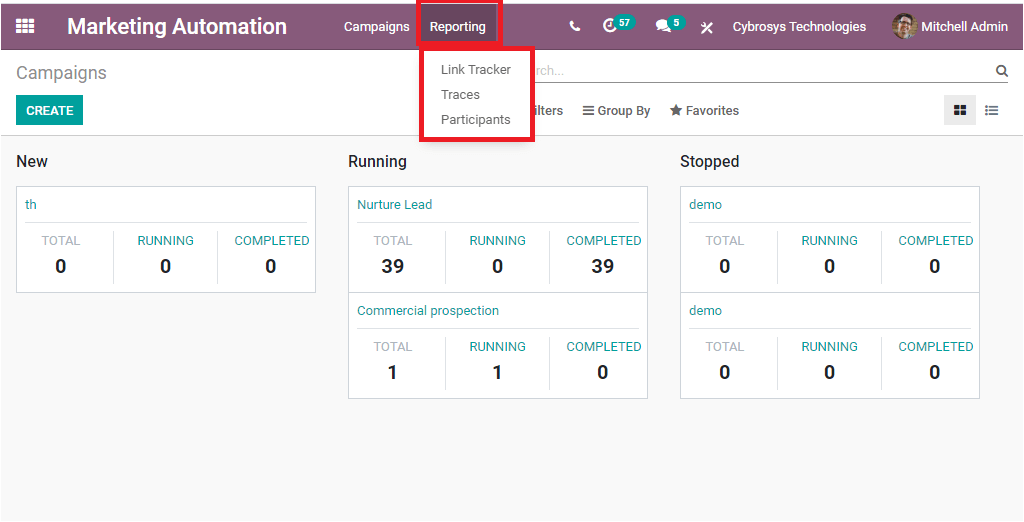The width and height of the screenshot is (1024, 522).
Task: Open the Commercial prospection campaign
Action: [x=428, y=311]
